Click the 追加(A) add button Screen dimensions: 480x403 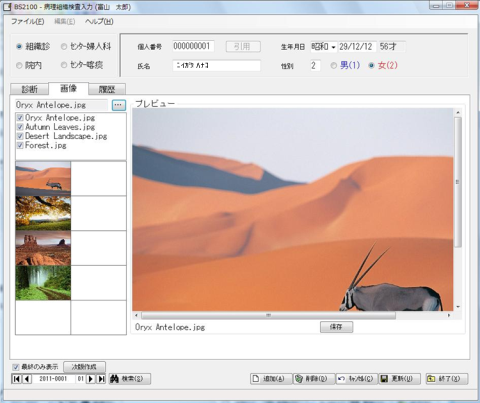(271, 379)
